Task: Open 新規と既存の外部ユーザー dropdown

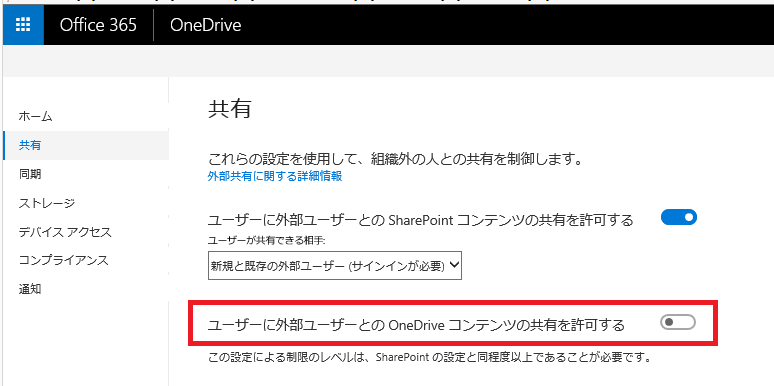Action: click(x=335, y=266)
